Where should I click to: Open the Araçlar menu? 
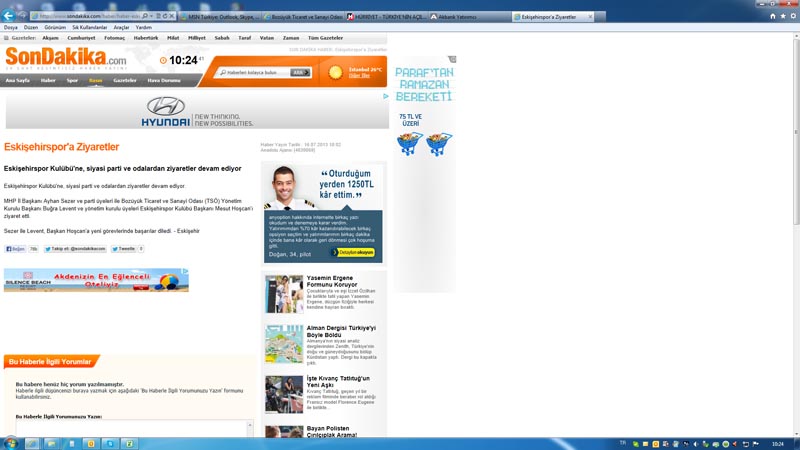click(x=121, y=28)
